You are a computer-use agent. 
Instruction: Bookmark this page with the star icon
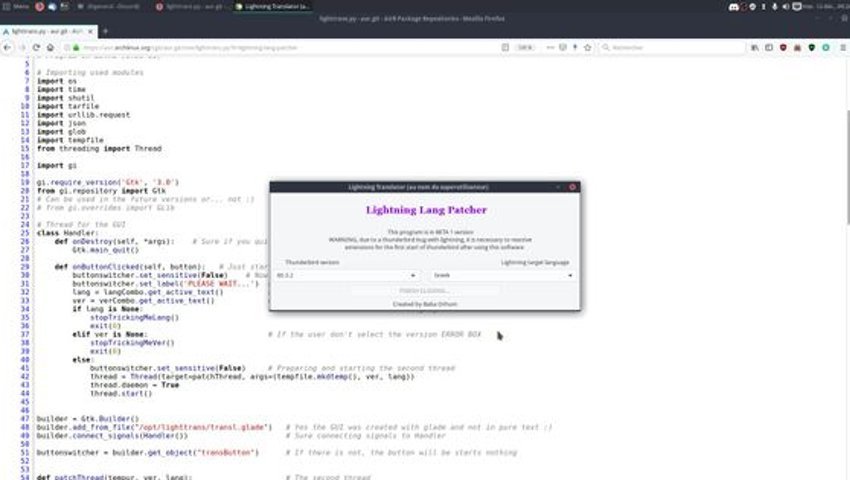point(588,48)
